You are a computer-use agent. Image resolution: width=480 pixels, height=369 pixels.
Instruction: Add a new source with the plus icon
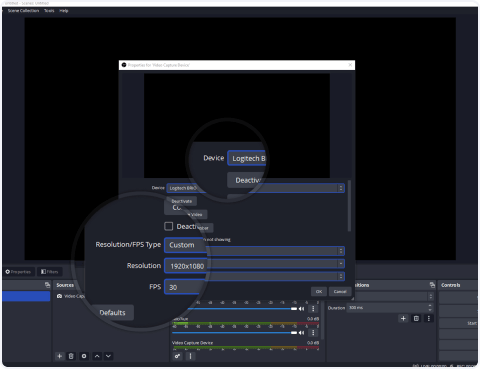click(x=59, y=356)
